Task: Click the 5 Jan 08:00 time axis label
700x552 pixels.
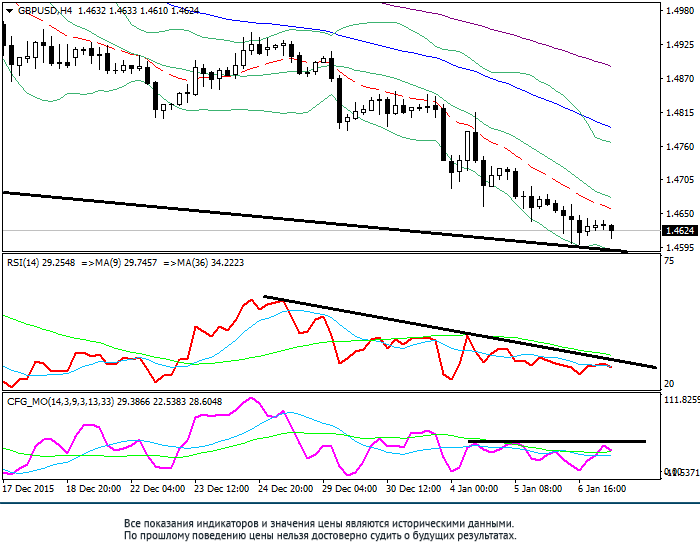Action: 538,489
